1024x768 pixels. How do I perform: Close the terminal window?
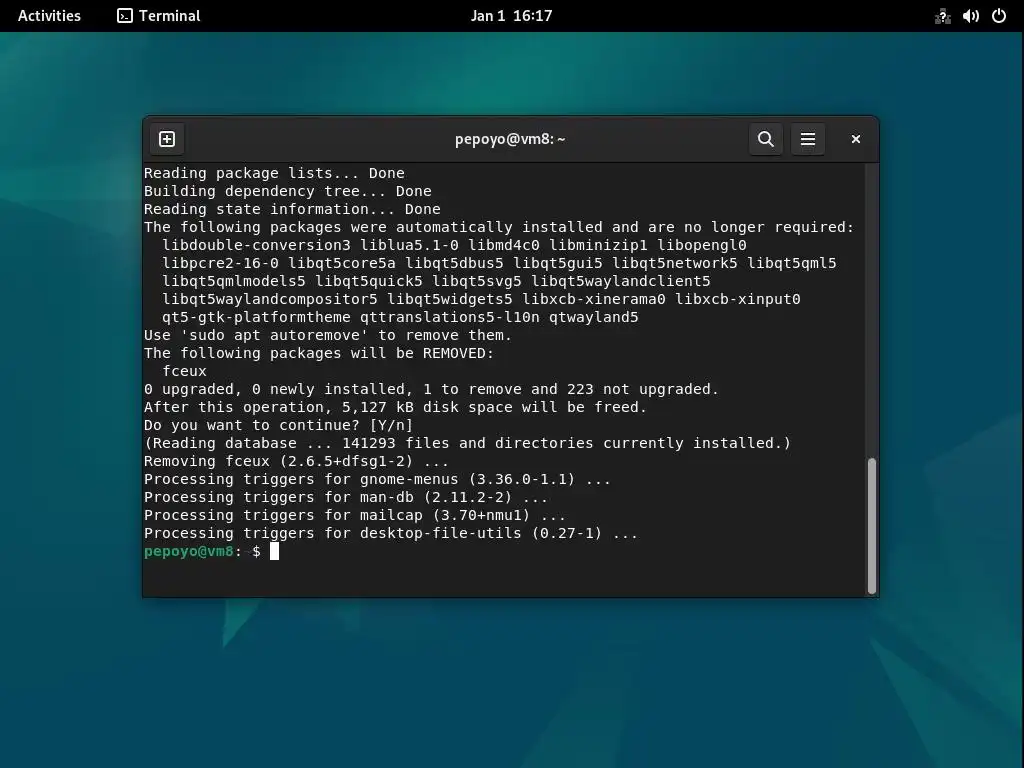[x=856, y=139]
